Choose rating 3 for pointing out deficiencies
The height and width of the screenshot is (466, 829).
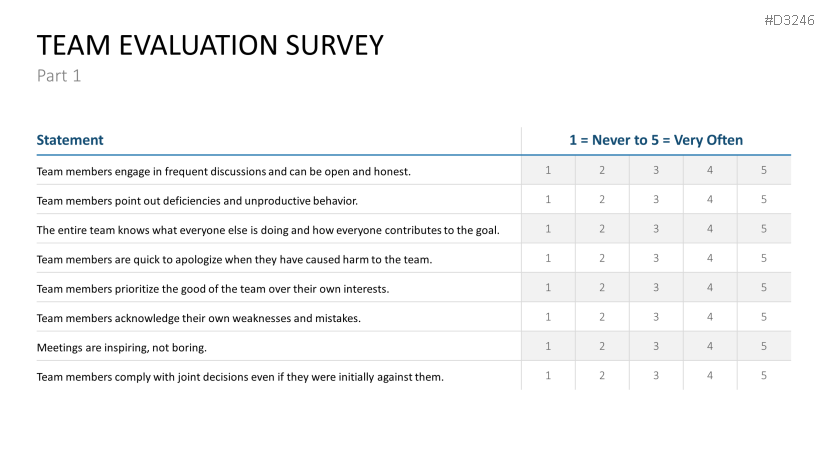click(656, 199)
